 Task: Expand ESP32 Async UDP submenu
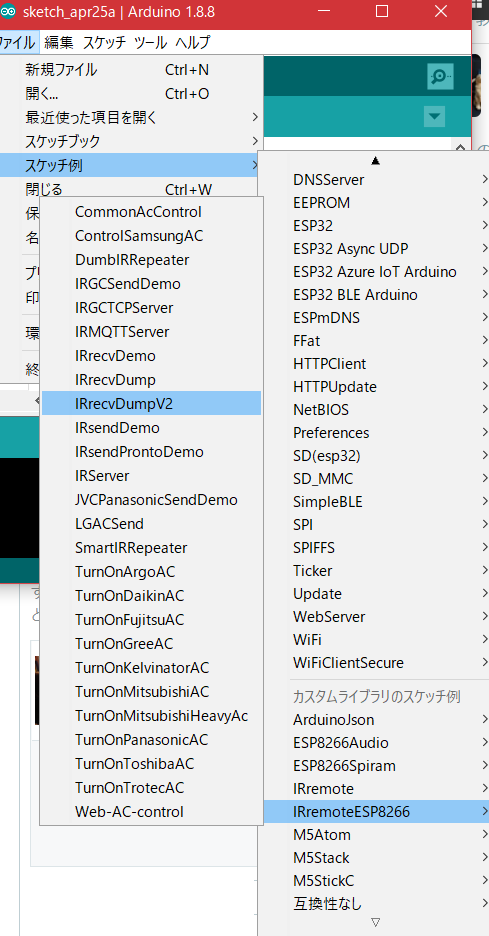click(x=376, y=248)
